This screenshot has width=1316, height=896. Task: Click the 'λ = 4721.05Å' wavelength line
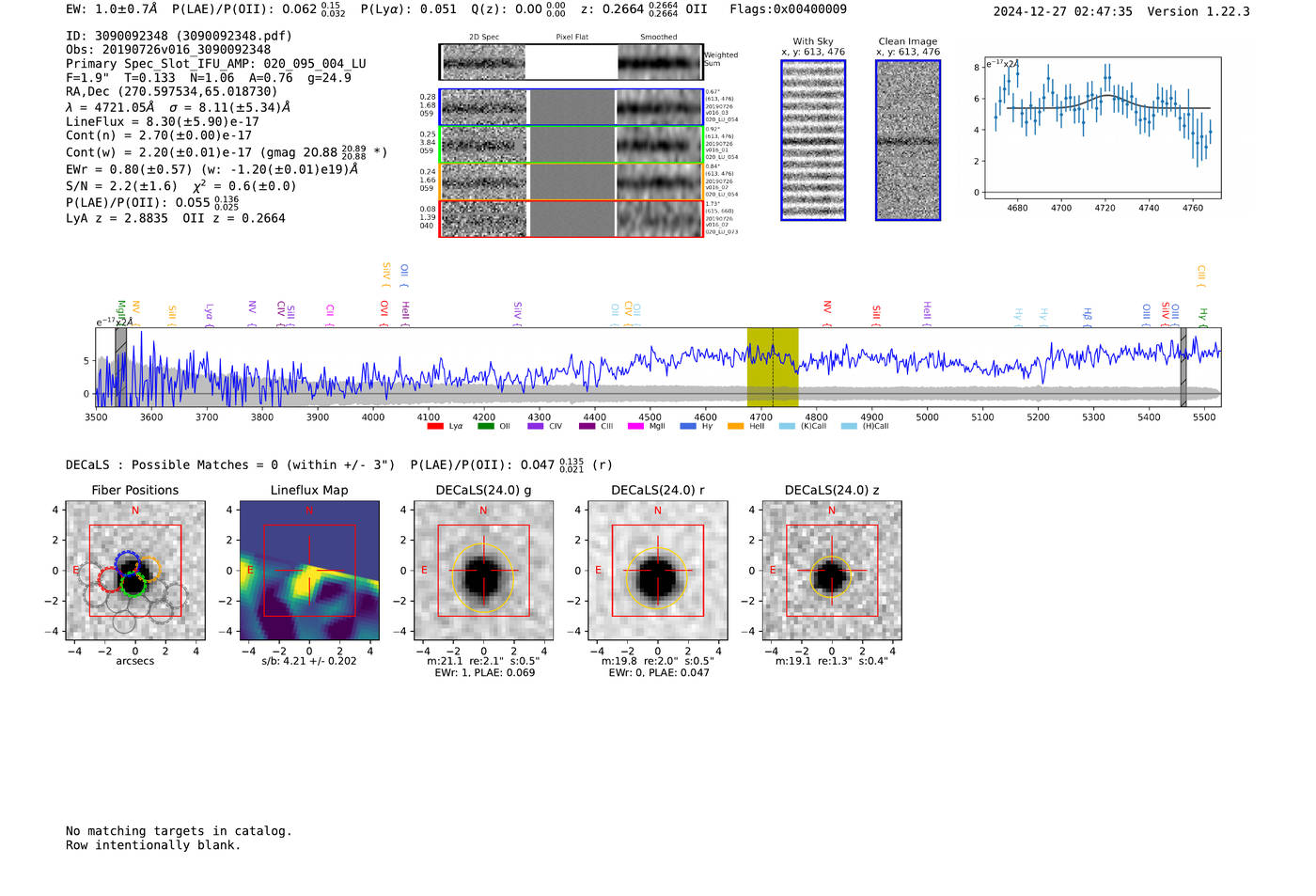(x=109, y=107)
